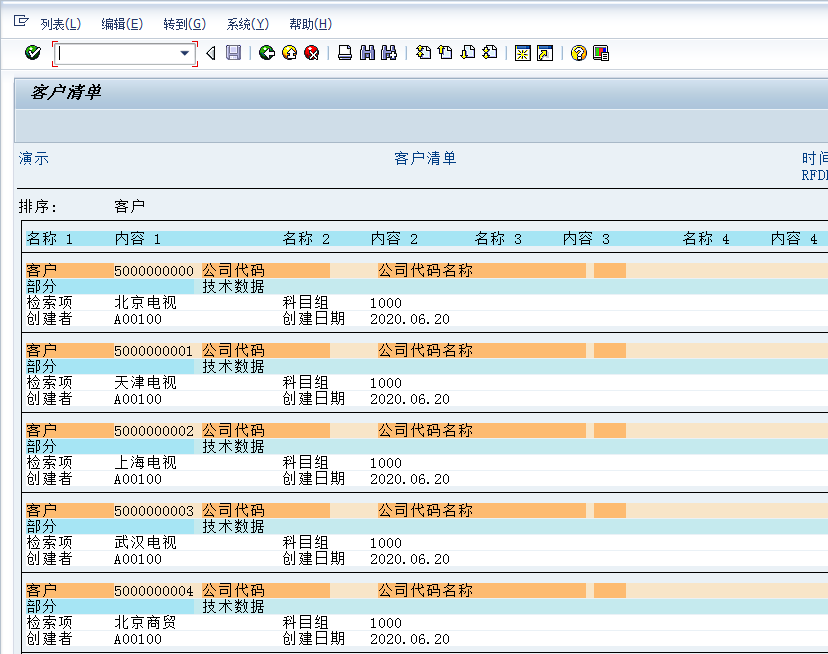828x654 pixels.
Task: Click account group 1000 under 天津电视
Action: 386,383
